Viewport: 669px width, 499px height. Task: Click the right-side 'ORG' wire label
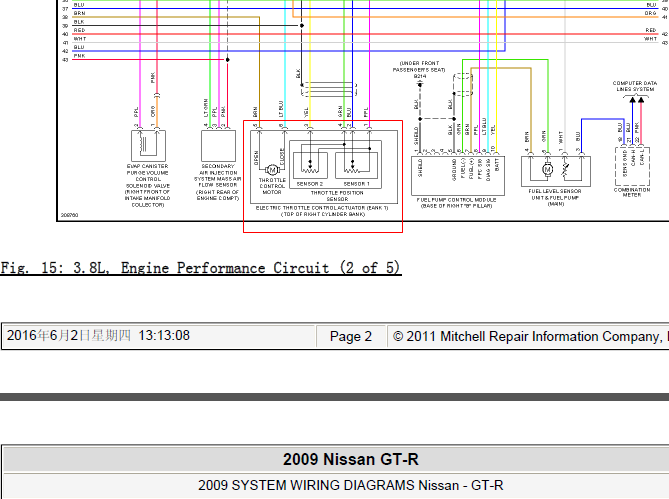(x=650, y=13)
